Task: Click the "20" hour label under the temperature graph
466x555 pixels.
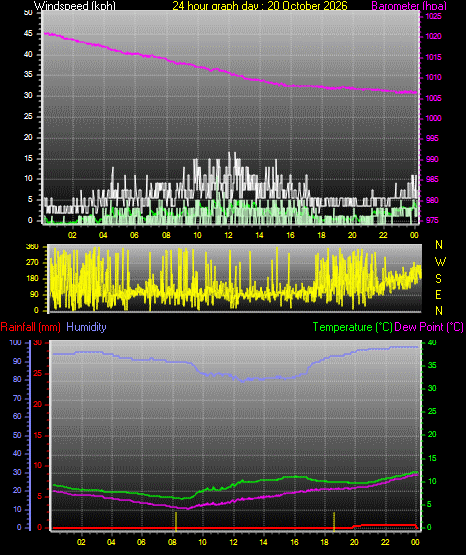Action: click(x=354, y=542)
